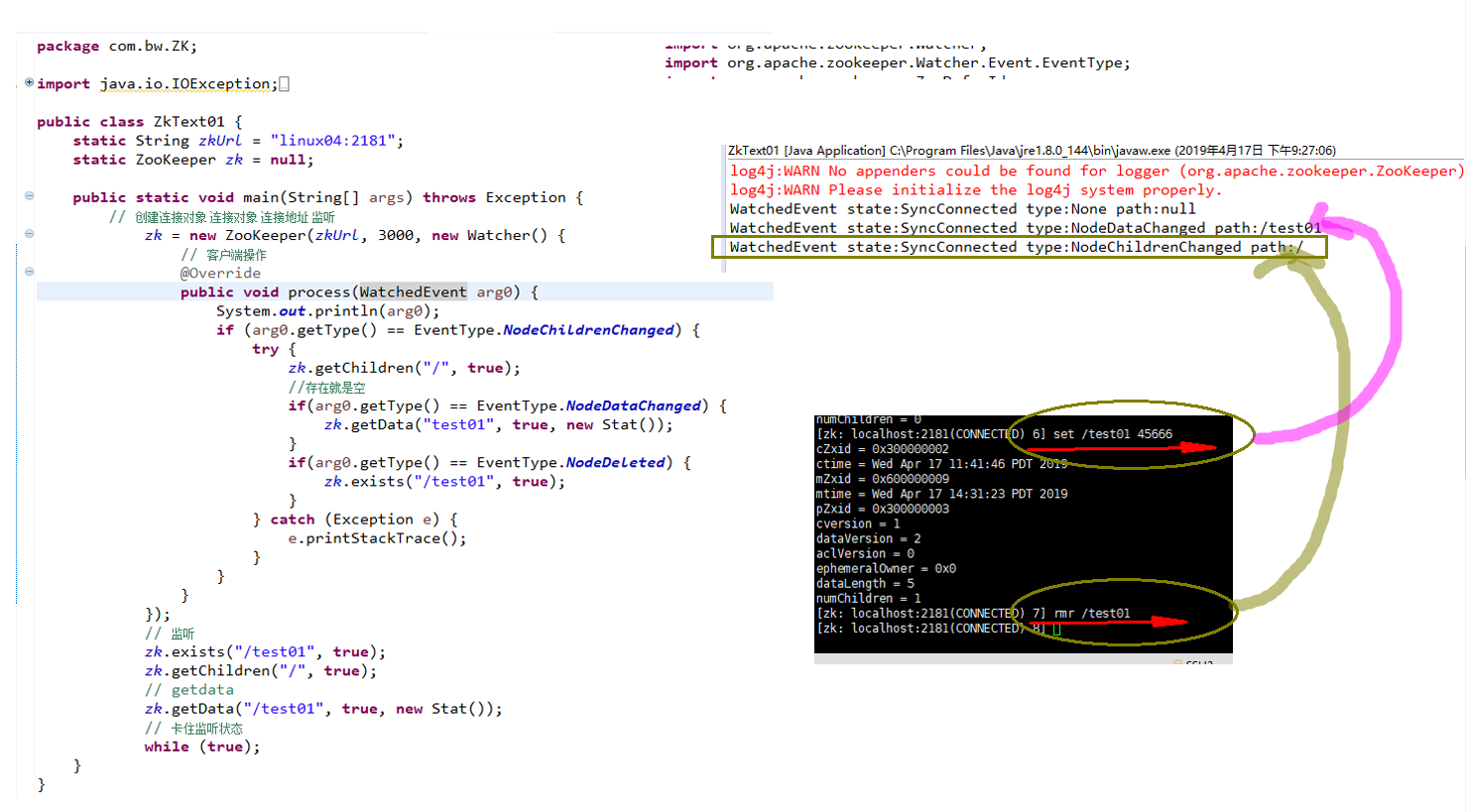Click the highlighted WatchedEvent parameter type
Viewport: 1466px width, 812px height.
(413, 291)
